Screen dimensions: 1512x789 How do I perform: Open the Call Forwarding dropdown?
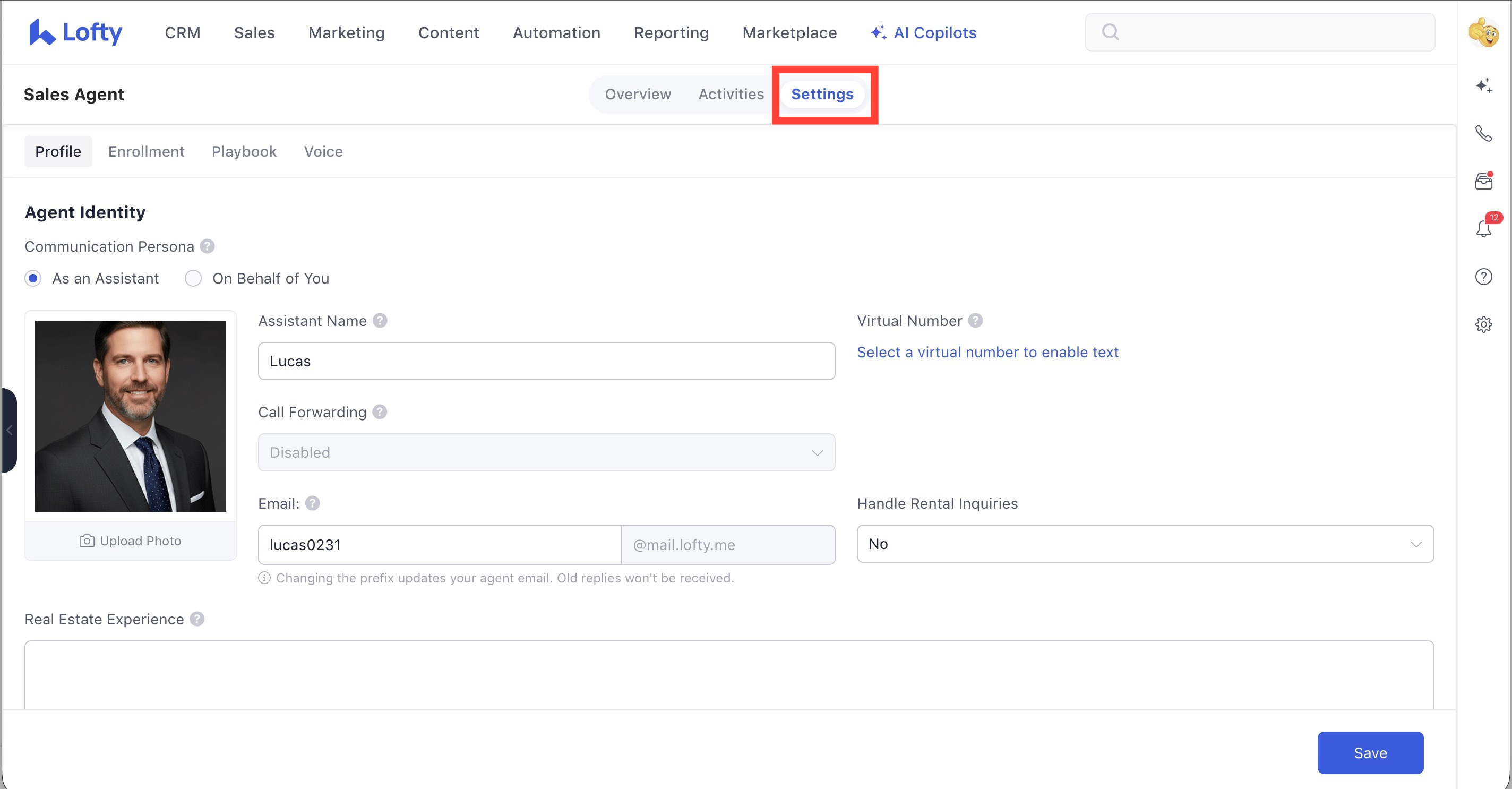[x=546, y=452]
